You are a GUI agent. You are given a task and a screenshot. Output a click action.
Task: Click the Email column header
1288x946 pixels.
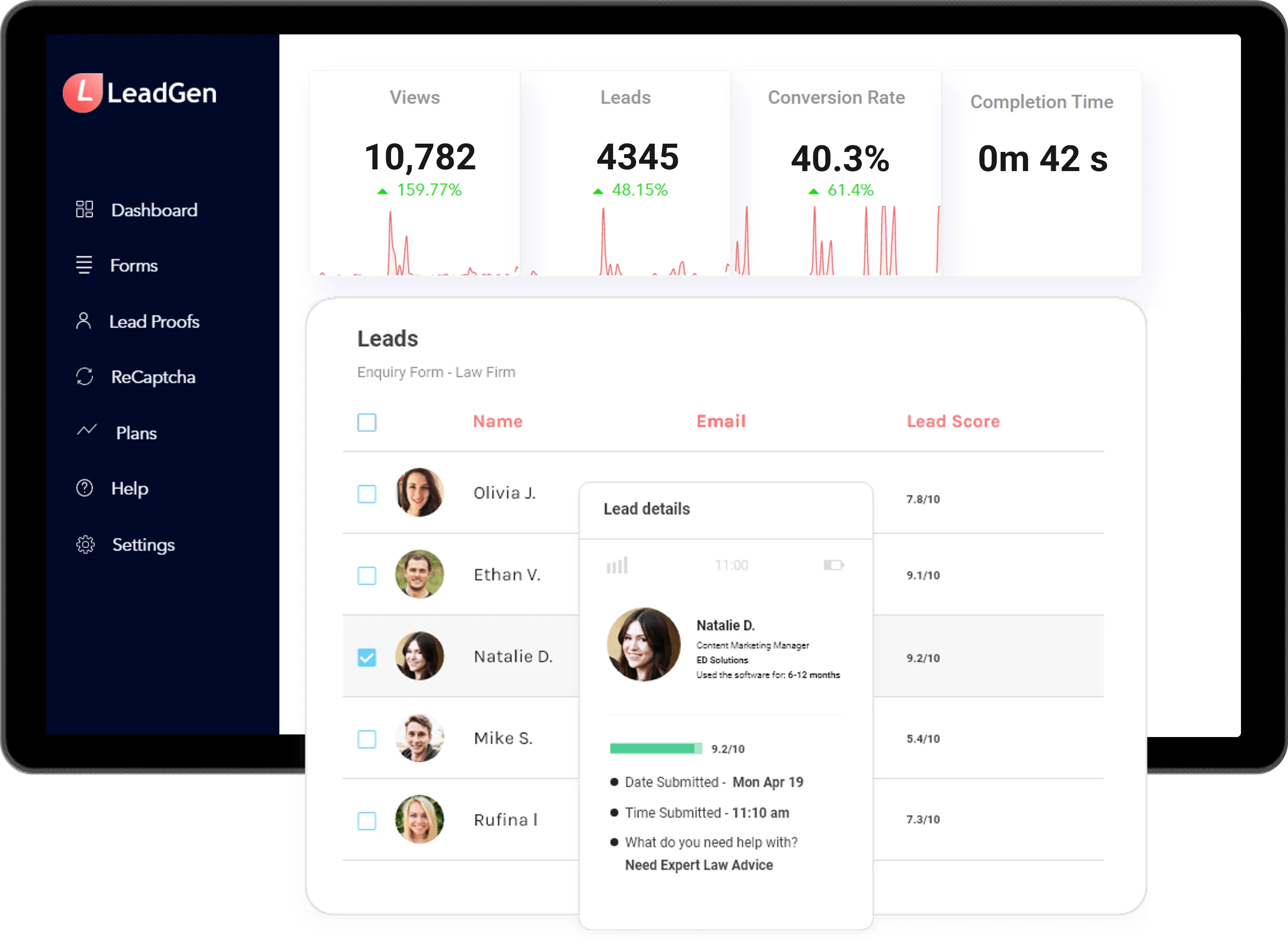click(x=721, y=421)
